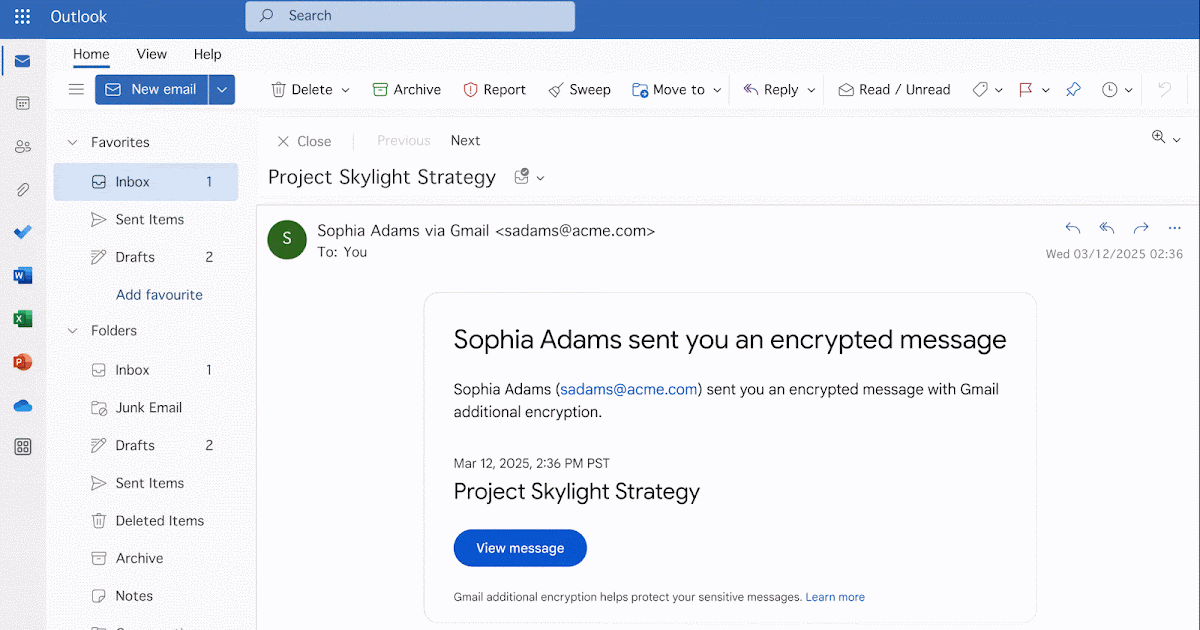Click into the Search box
Viewport: 1200px width, 630px height.
[x=410, y=16]
